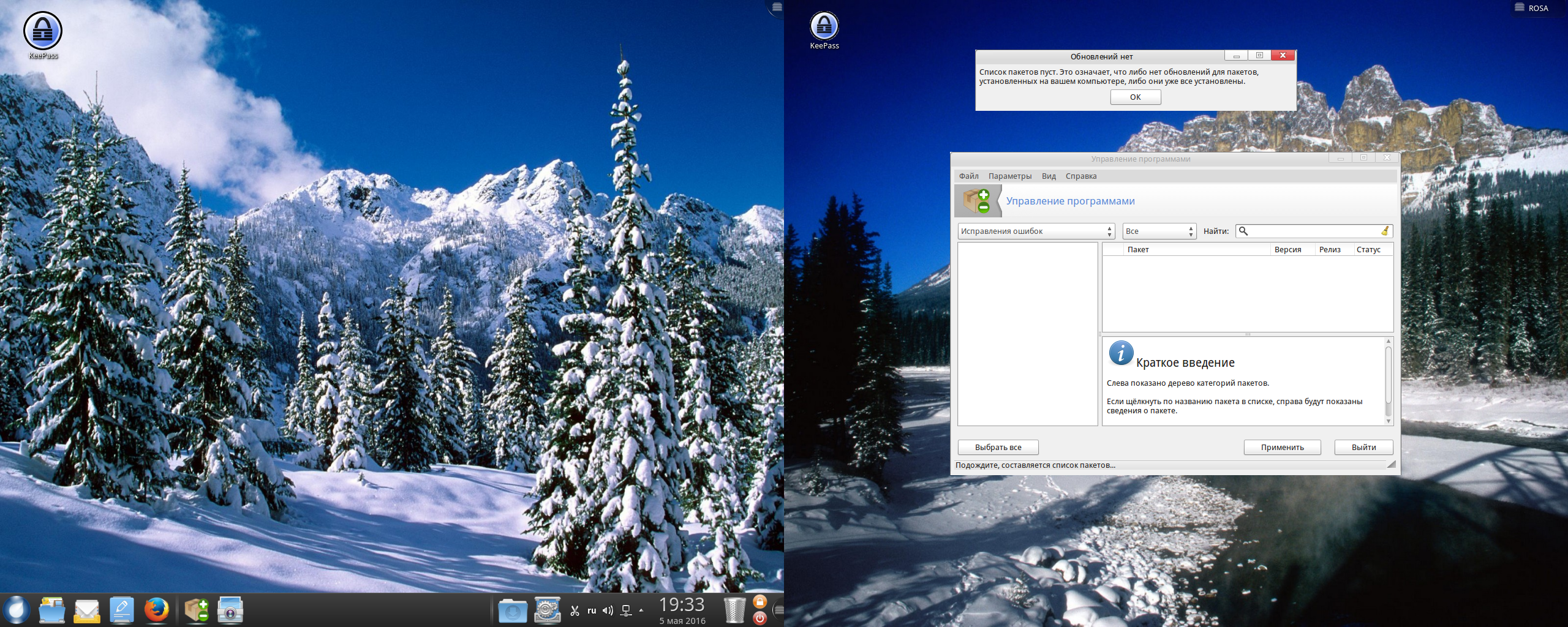Click the date '5 мая 2016'
1568x627 pixels.
pos(682,621)
